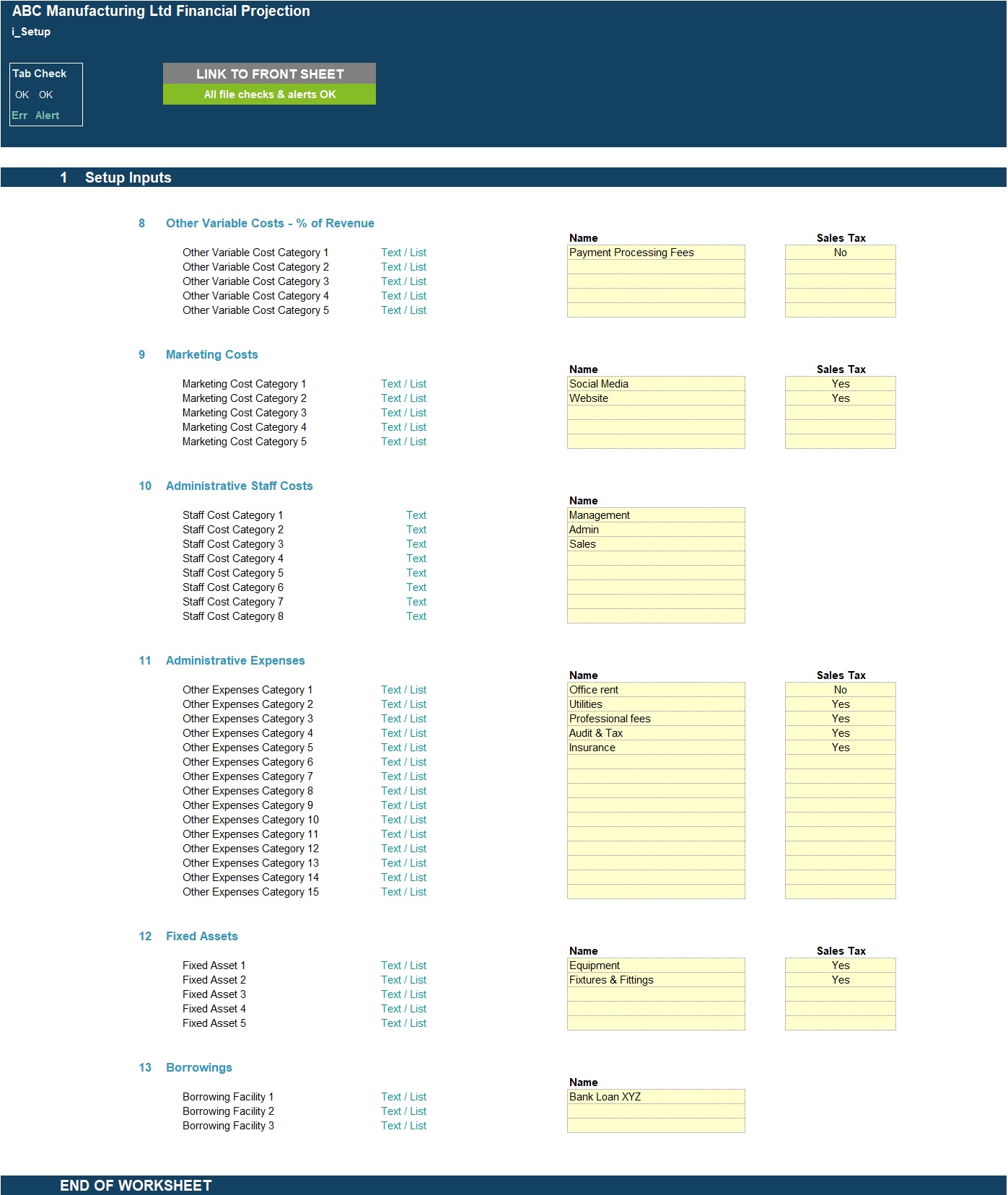Click the Fixed Asset 5 row label
The width and height of the screenshot is (1008, 1195).
[x=214, y=1023]
